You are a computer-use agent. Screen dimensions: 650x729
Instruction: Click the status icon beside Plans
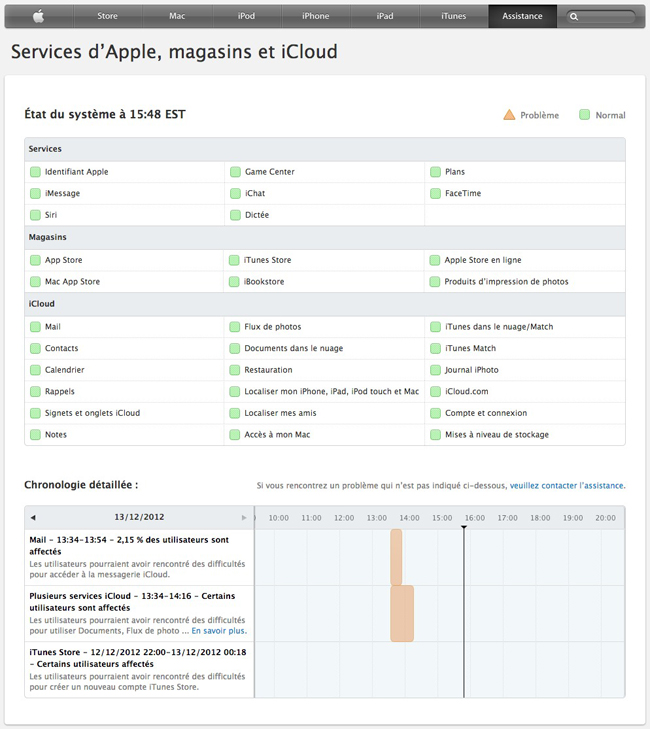click(x=435, y=172)
